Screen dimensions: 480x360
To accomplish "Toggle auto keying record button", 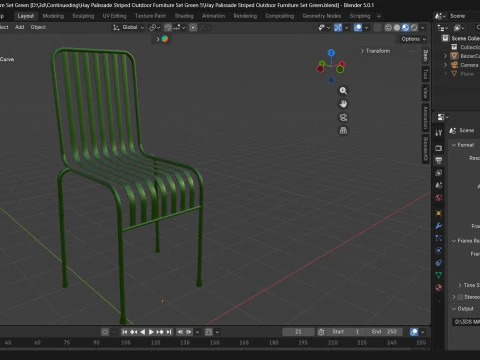I will (x=105, y=332).
